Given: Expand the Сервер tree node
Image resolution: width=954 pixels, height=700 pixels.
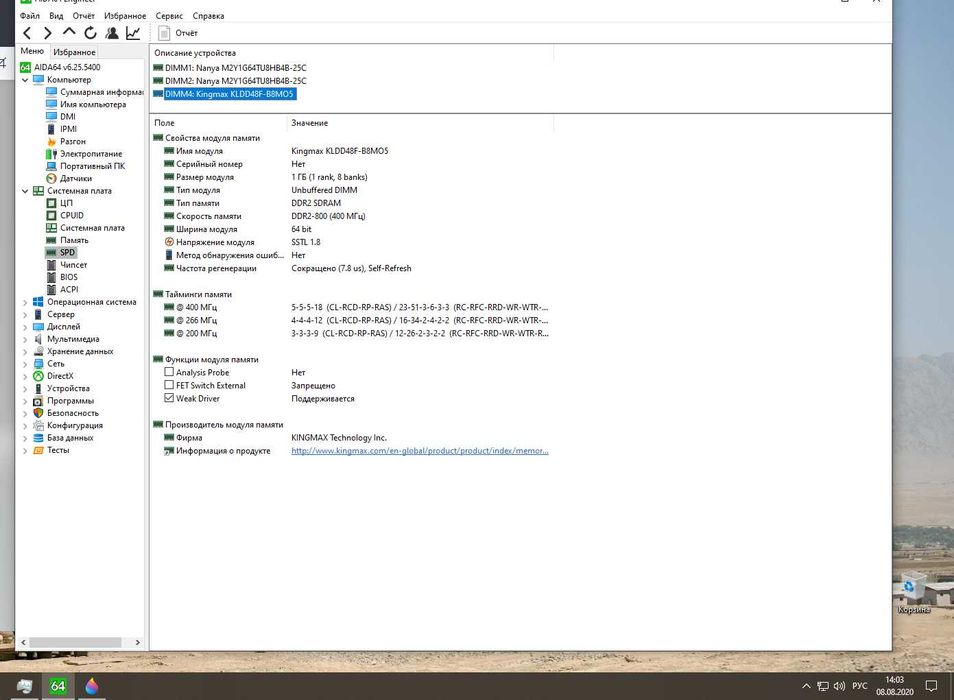Looking at the screenshot, I should [25, 314].
